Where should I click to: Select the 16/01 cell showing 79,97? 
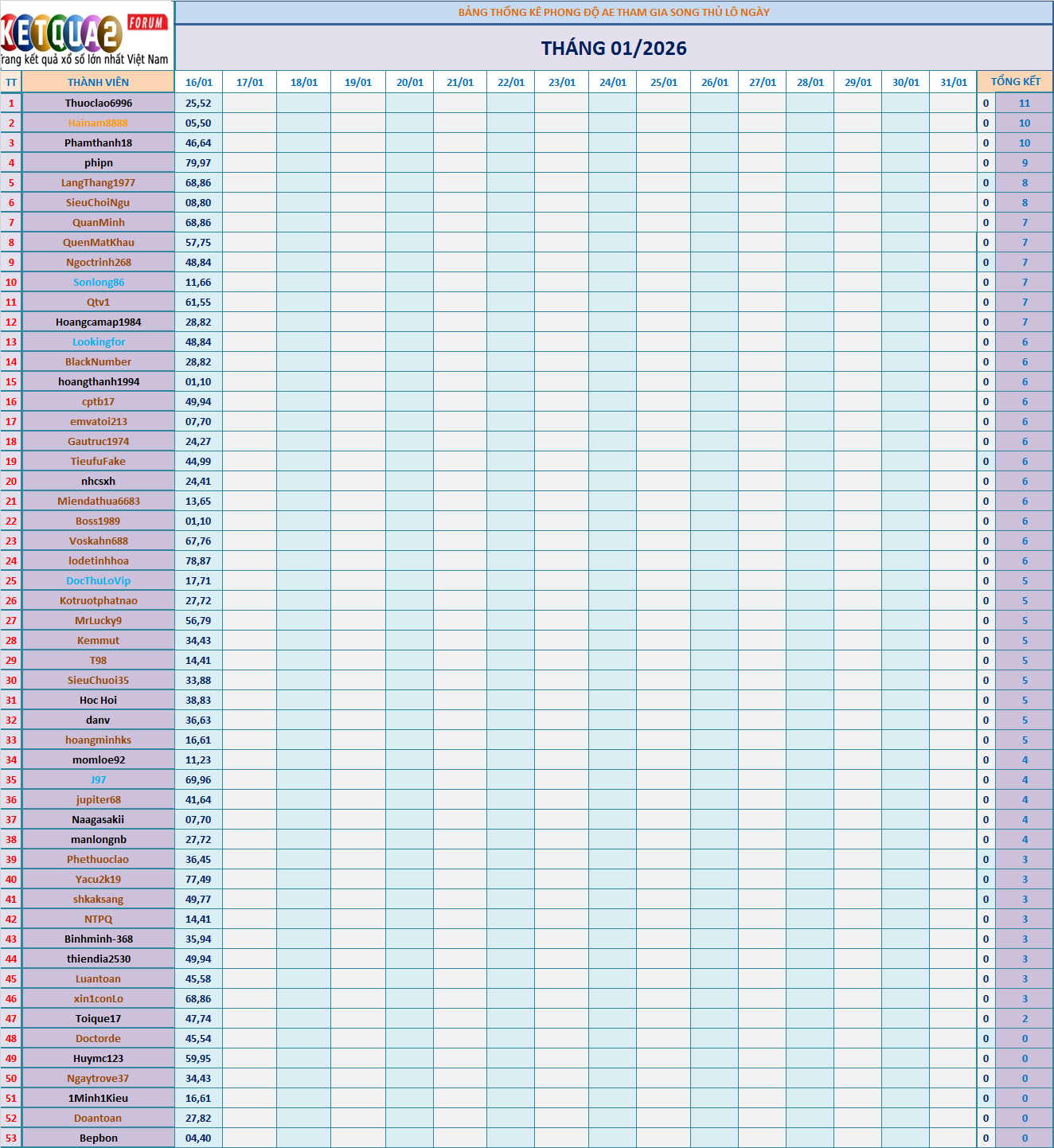[x=198, y=162]
